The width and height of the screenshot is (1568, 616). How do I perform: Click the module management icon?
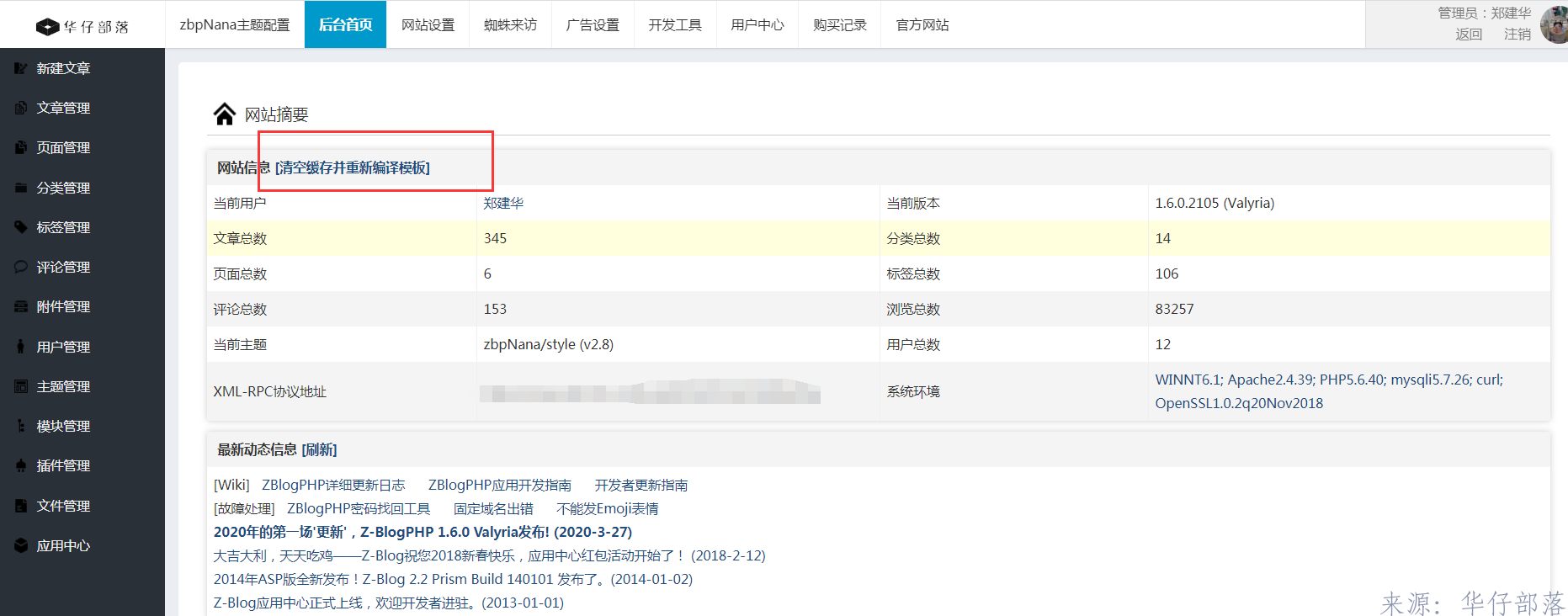click(21, 426)
